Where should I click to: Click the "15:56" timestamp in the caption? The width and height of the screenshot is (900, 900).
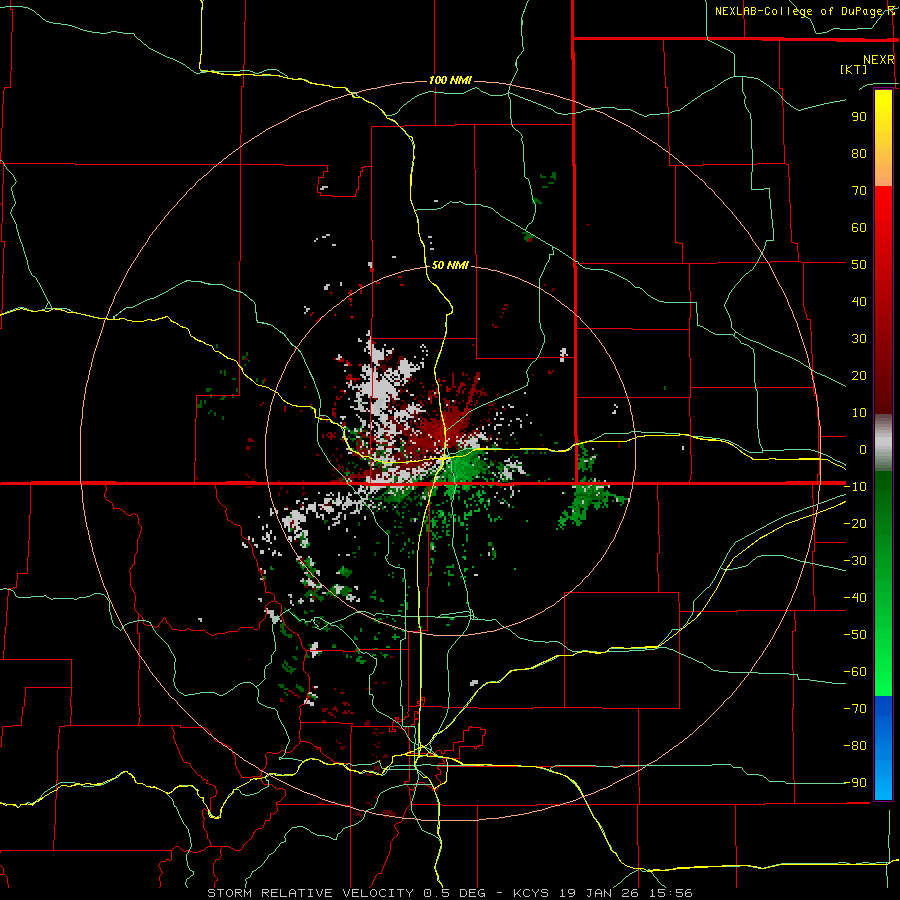pyautogui.click(x=671, y=893)
